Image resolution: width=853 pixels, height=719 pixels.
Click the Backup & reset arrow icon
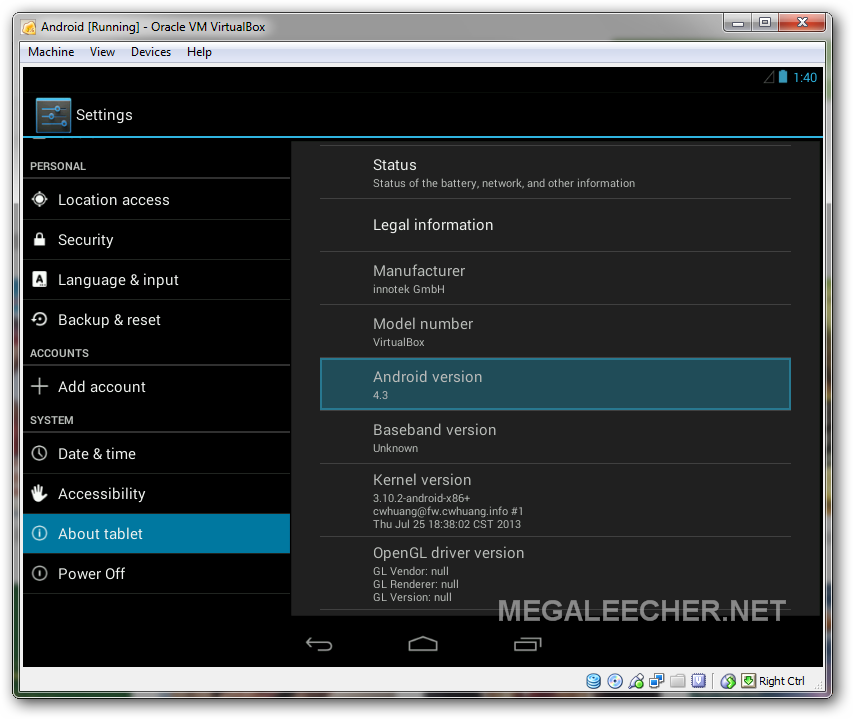coord(40,319)
